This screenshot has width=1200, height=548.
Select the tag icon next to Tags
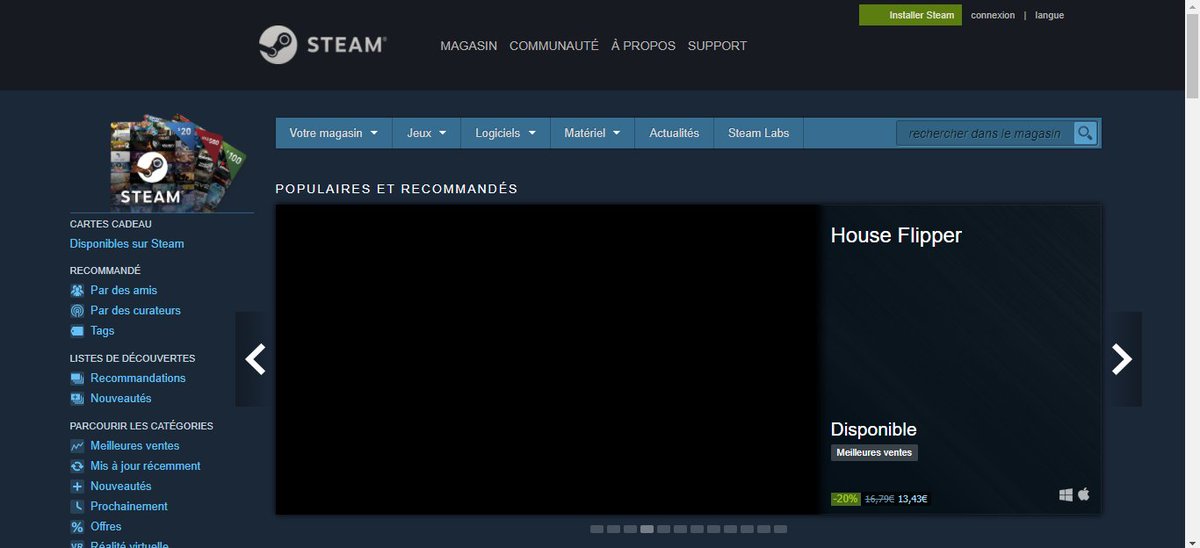[x=77, y=331]
